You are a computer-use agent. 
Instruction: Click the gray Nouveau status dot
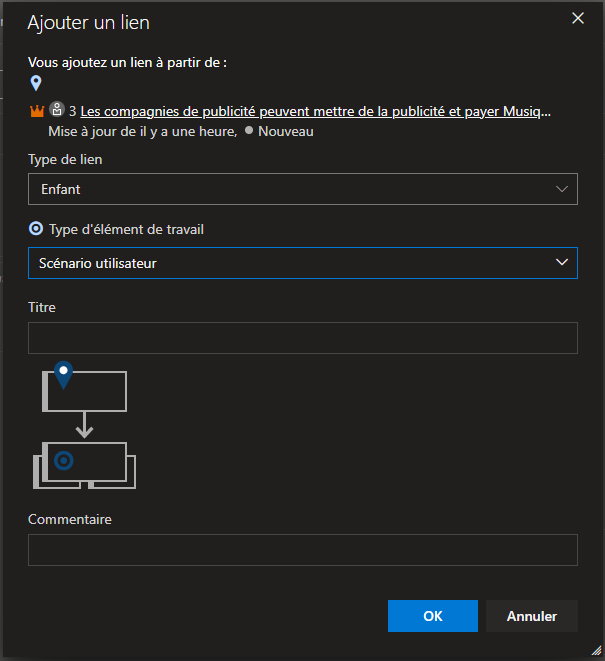(x=249, y=131)
